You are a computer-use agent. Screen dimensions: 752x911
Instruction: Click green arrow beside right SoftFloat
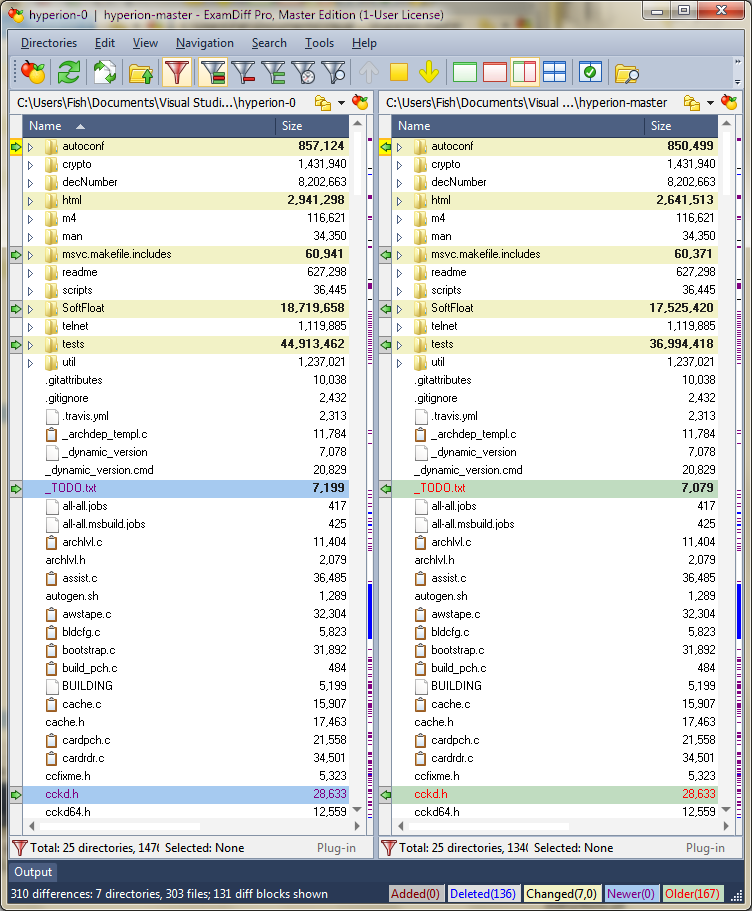[385, 309]
